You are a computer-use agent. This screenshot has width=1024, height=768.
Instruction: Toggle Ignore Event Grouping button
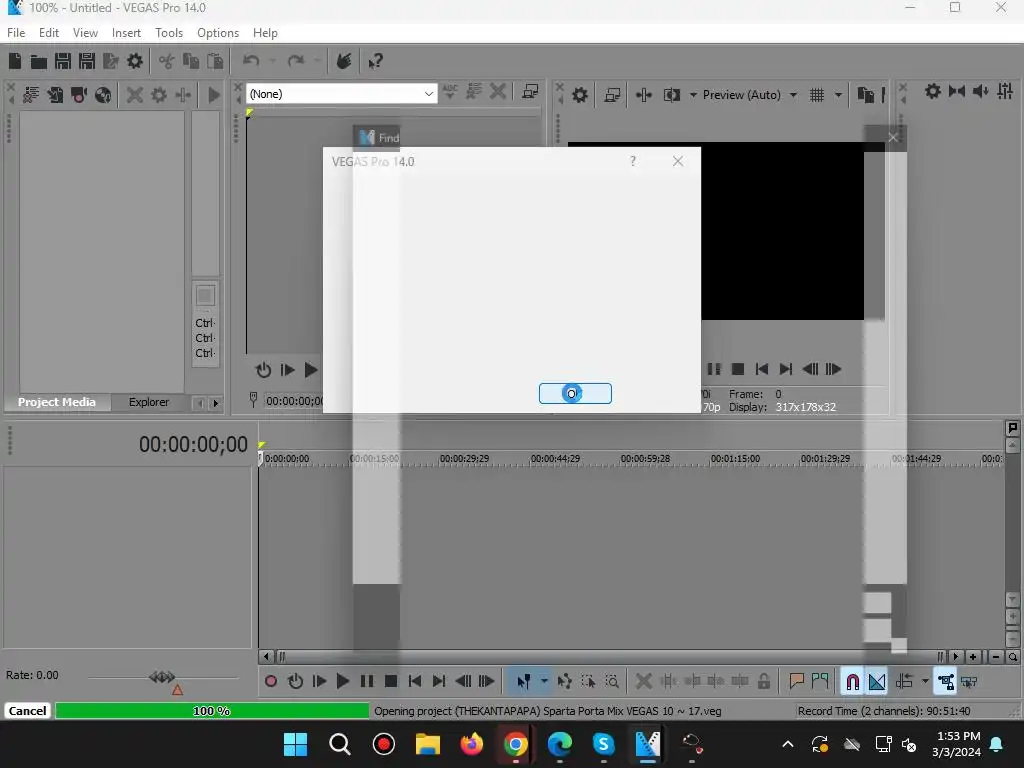point(969,682)
